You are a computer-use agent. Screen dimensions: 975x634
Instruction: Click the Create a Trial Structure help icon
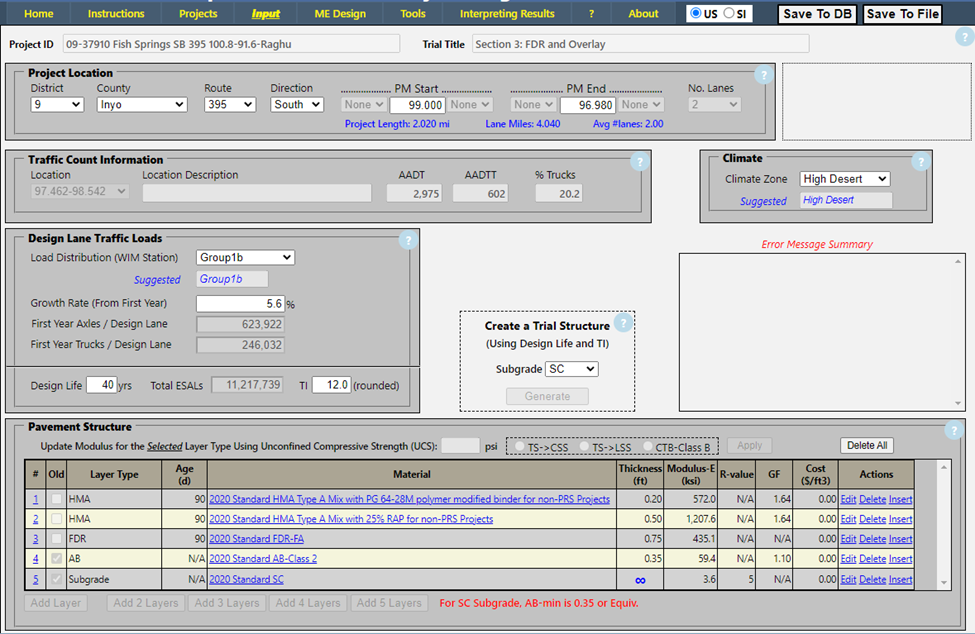click(x=623, y=323)
